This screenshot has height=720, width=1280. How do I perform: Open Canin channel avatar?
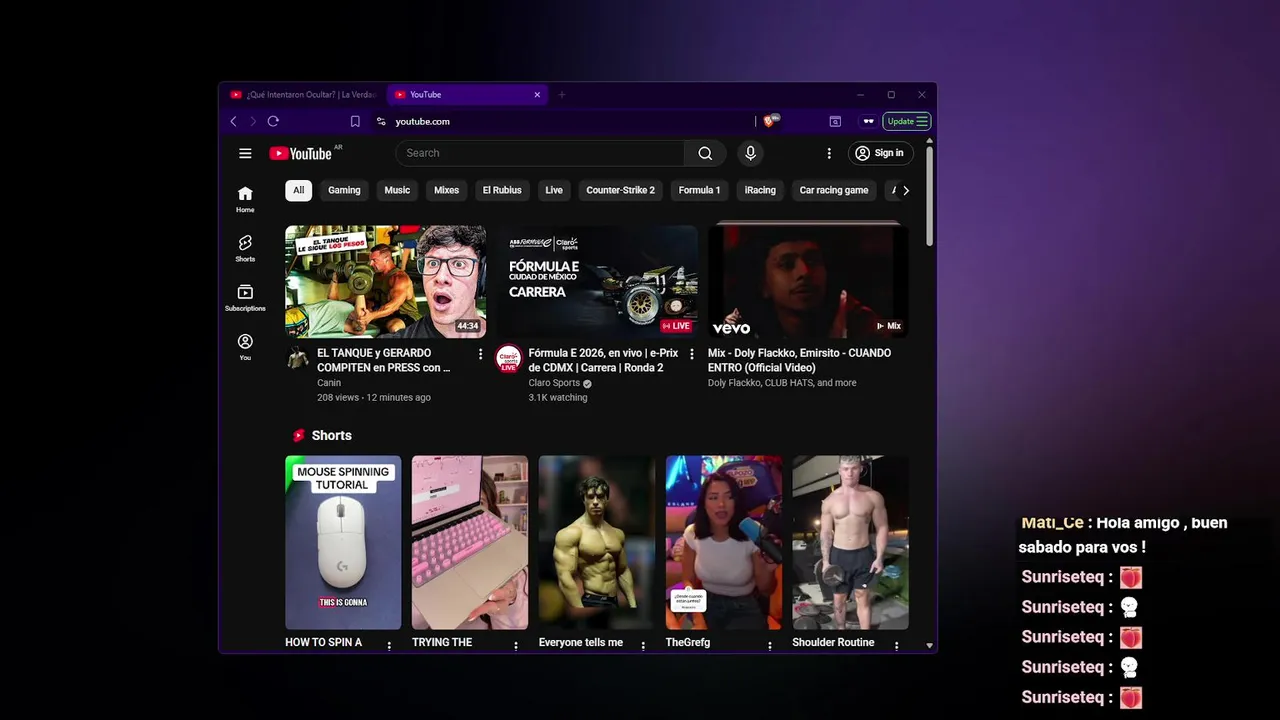tap(298, 358)
